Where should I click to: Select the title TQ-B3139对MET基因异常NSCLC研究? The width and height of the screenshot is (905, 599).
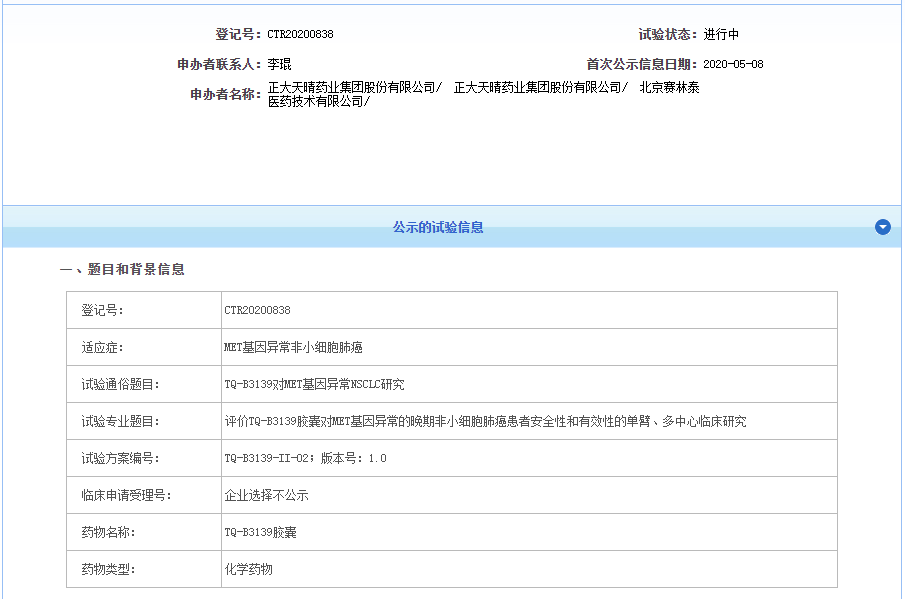click(314, 384)
